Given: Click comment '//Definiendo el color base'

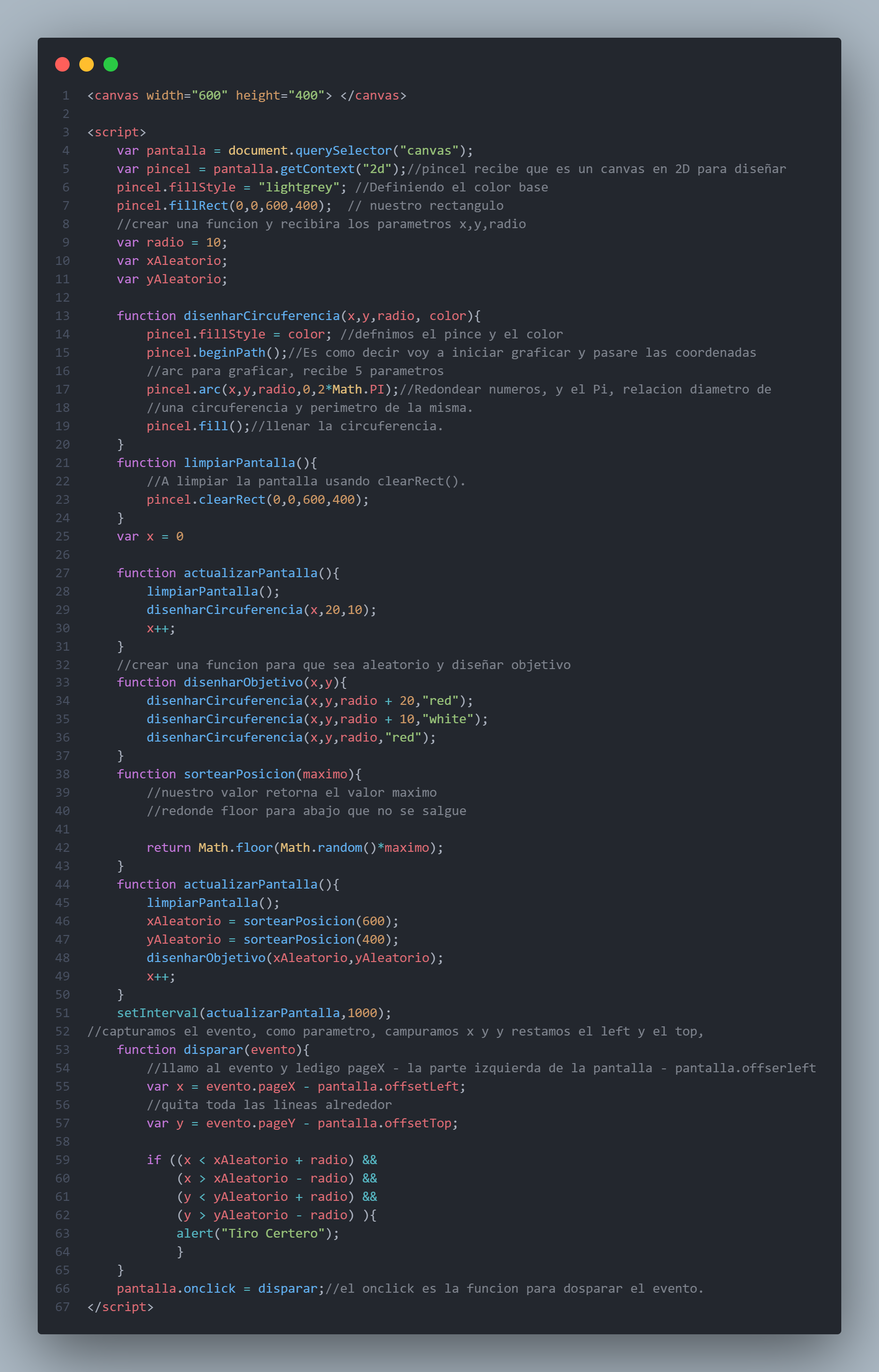Looking at the screenshot, I should [x=451, y=187].
